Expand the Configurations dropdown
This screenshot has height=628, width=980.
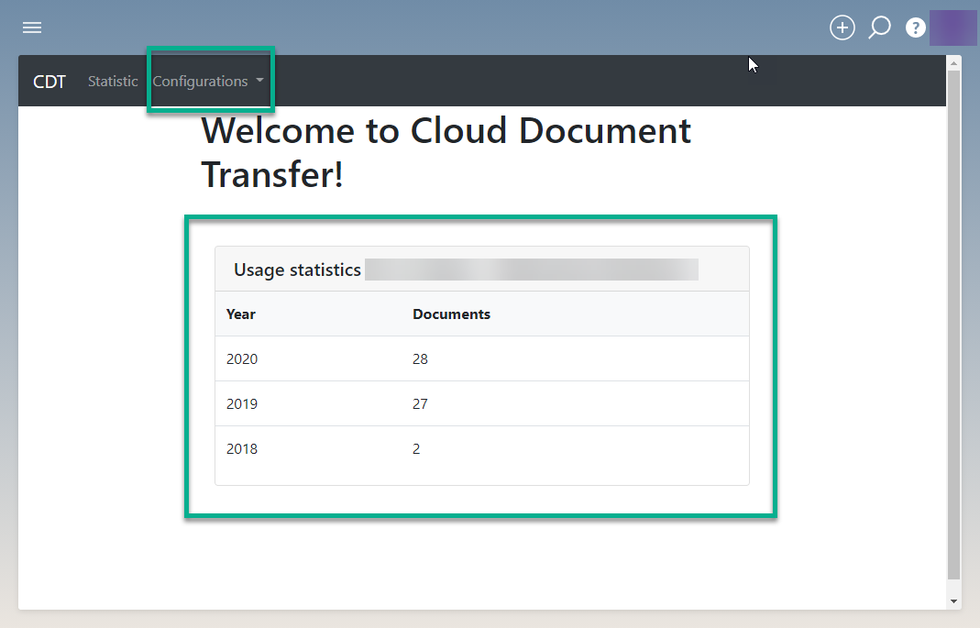coord(208,81)
